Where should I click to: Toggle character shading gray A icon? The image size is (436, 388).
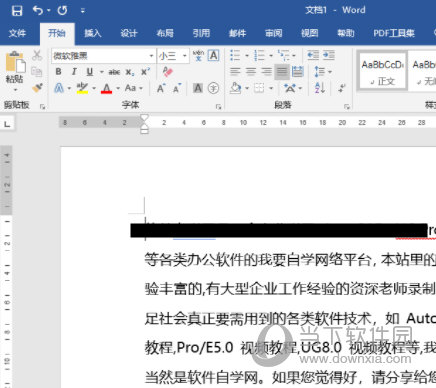(198, 88)
